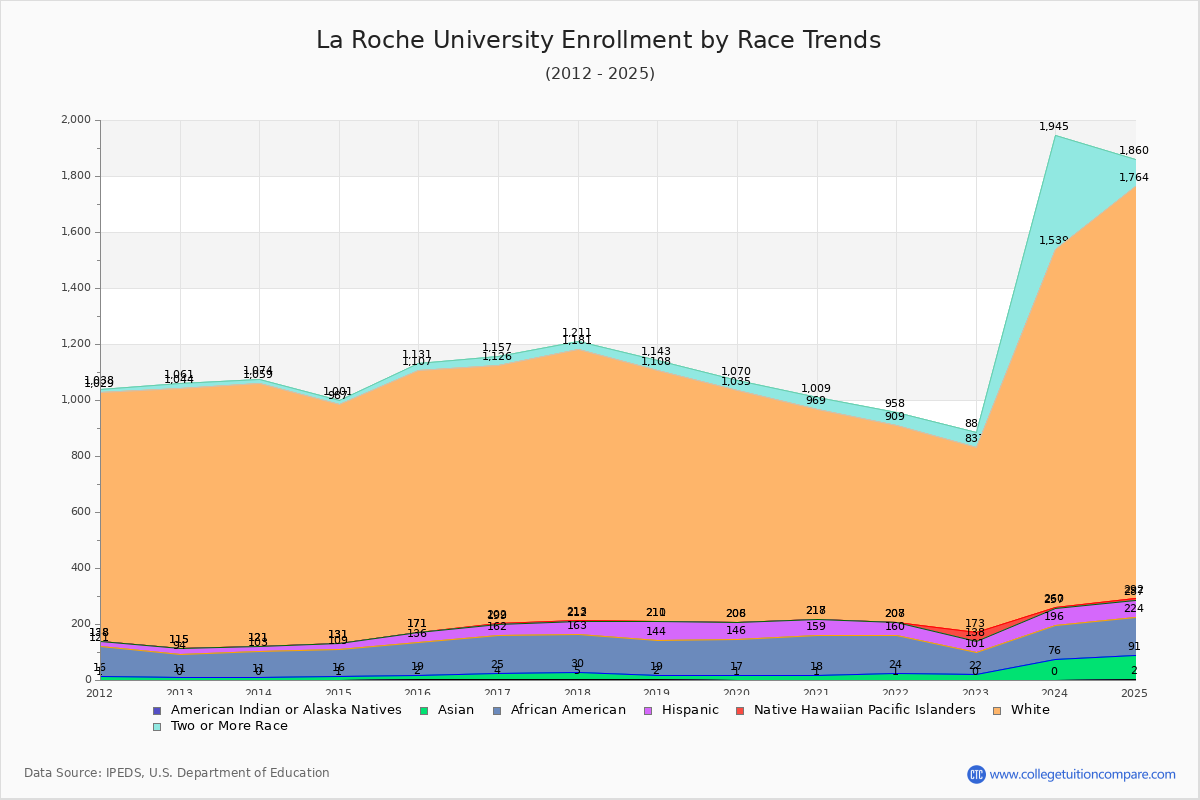The image size is (1200, 800).
Task: Click the 1,800 y-axis label
Action: point(76,176)
